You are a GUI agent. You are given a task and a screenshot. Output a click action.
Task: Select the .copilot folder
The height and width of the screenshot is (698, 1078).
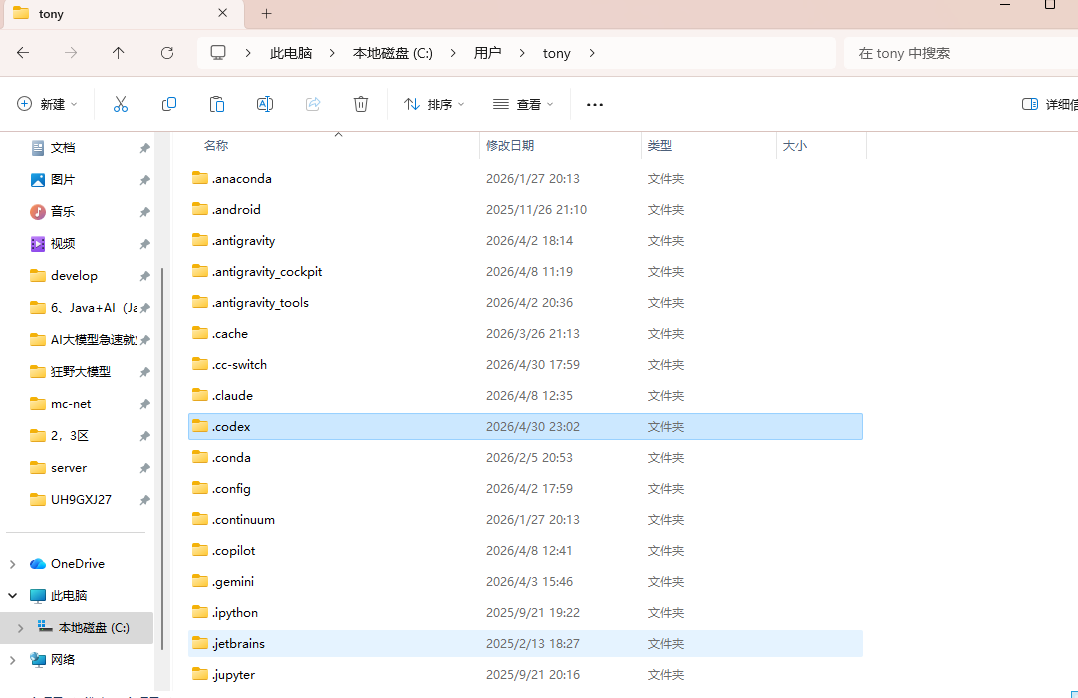234,551
